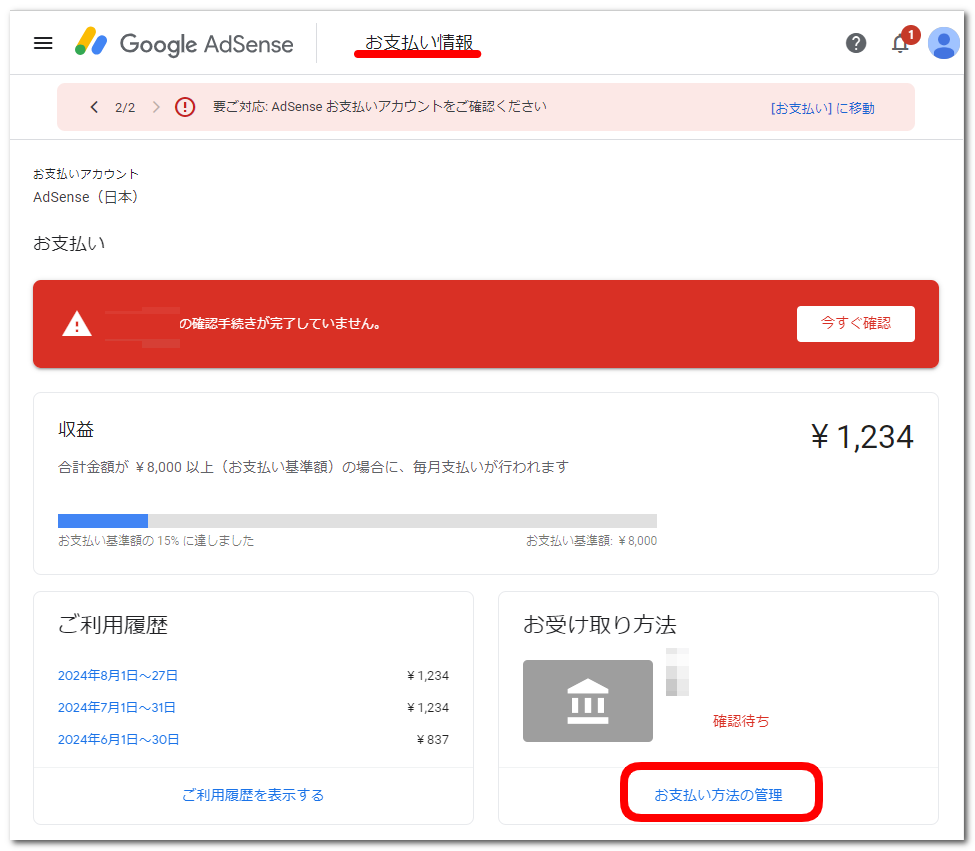This screenshot has height=851, width=975.
Task: Click the ¥ 1,234 earnings total
Action: tap(862, 436)
